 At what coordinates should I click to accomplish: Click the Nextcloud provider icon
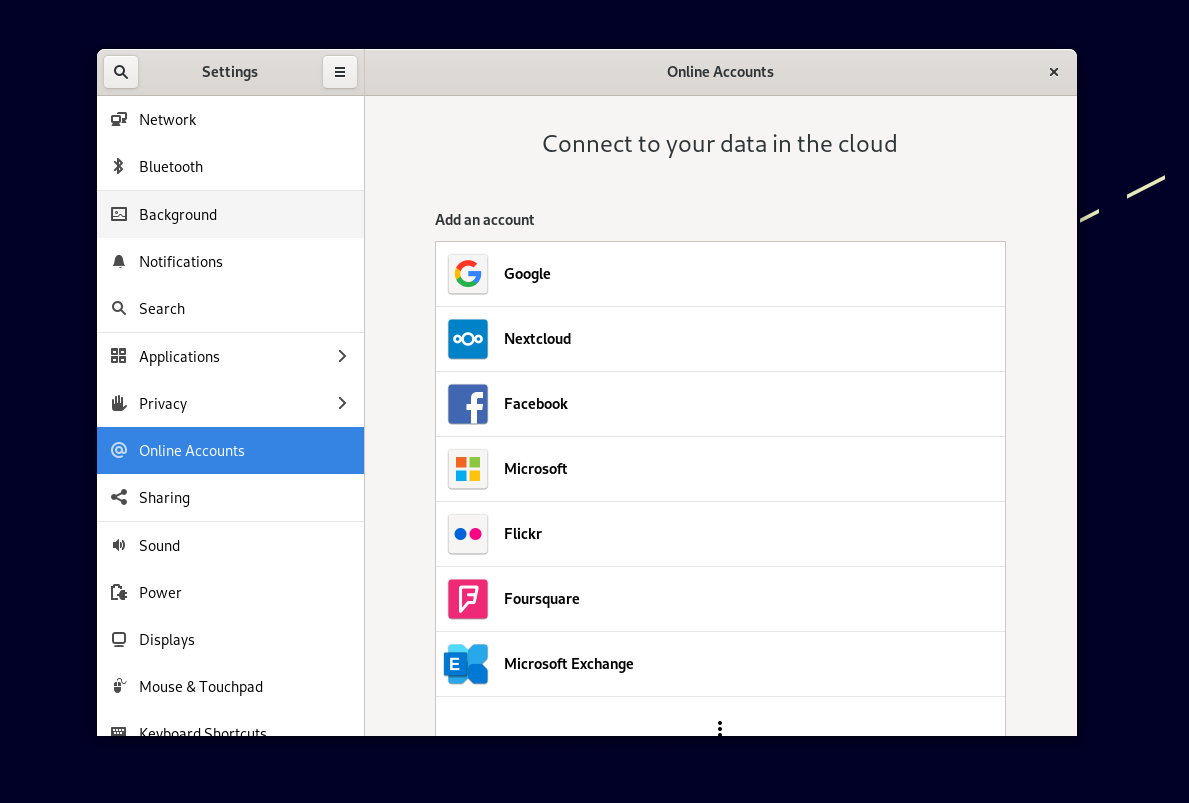467,338
